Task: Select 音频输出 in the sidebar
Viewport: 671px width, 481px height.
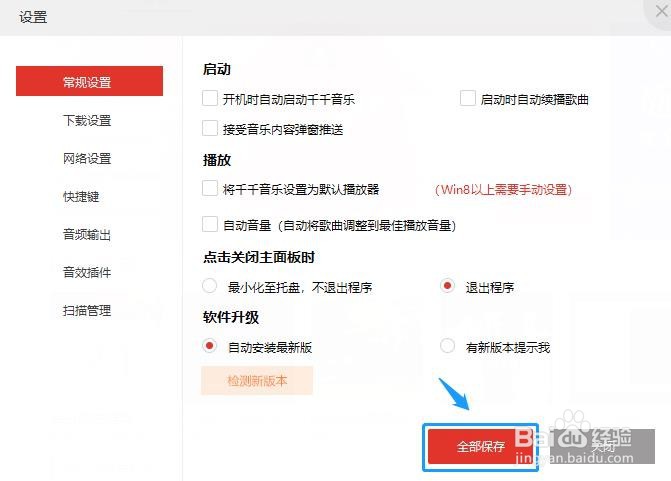Action: pos(87,235)
